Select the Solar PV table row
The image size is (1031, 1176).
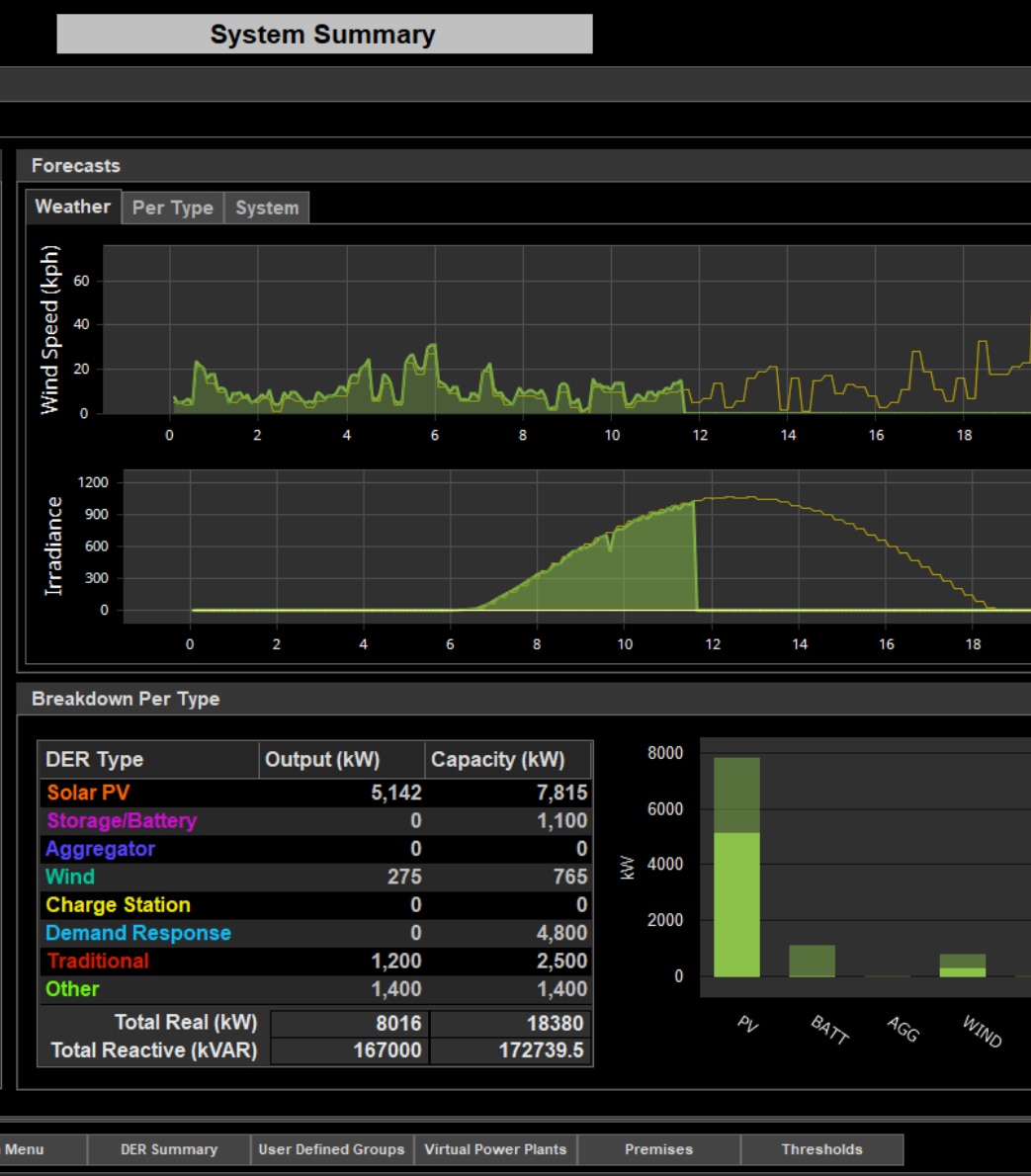pos(88,793)
